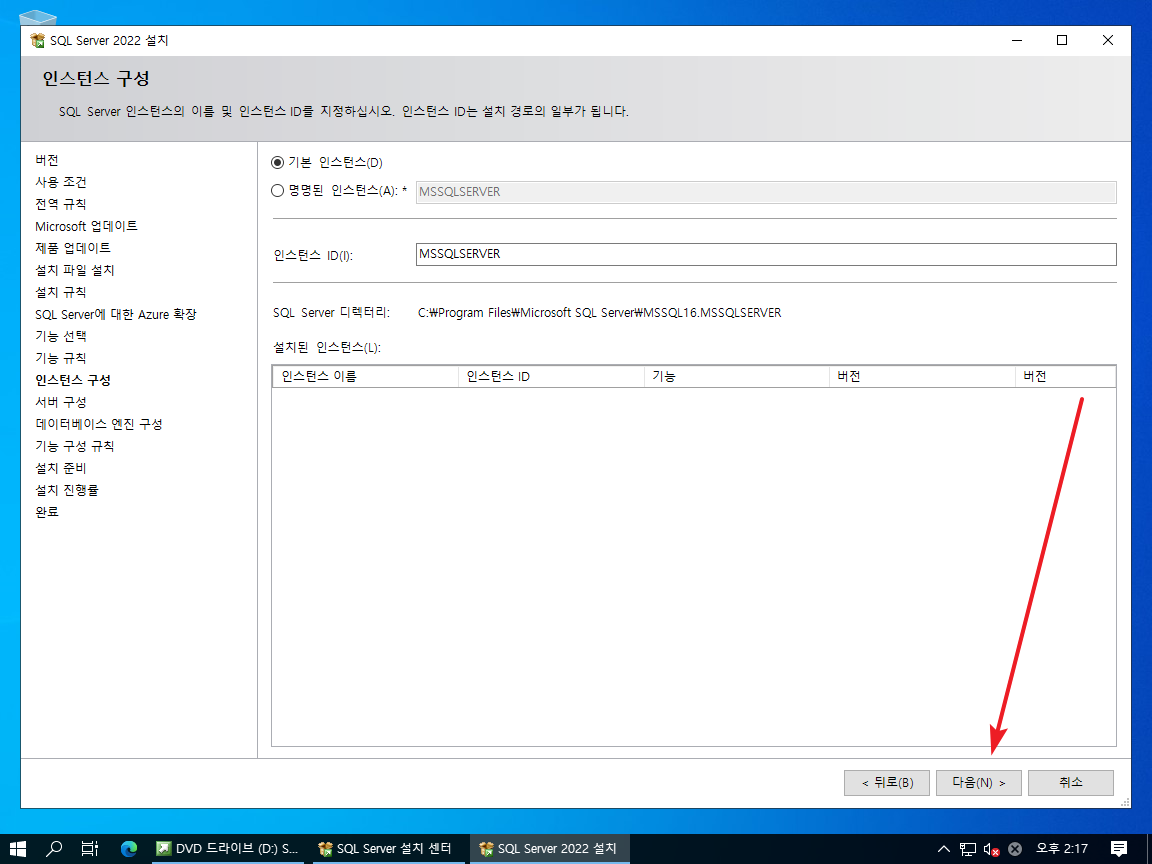The height and width of the screenshot is (864, 1152).
Task: Click the 사용 조건 sidebar step
Action: tap(61, 182)
